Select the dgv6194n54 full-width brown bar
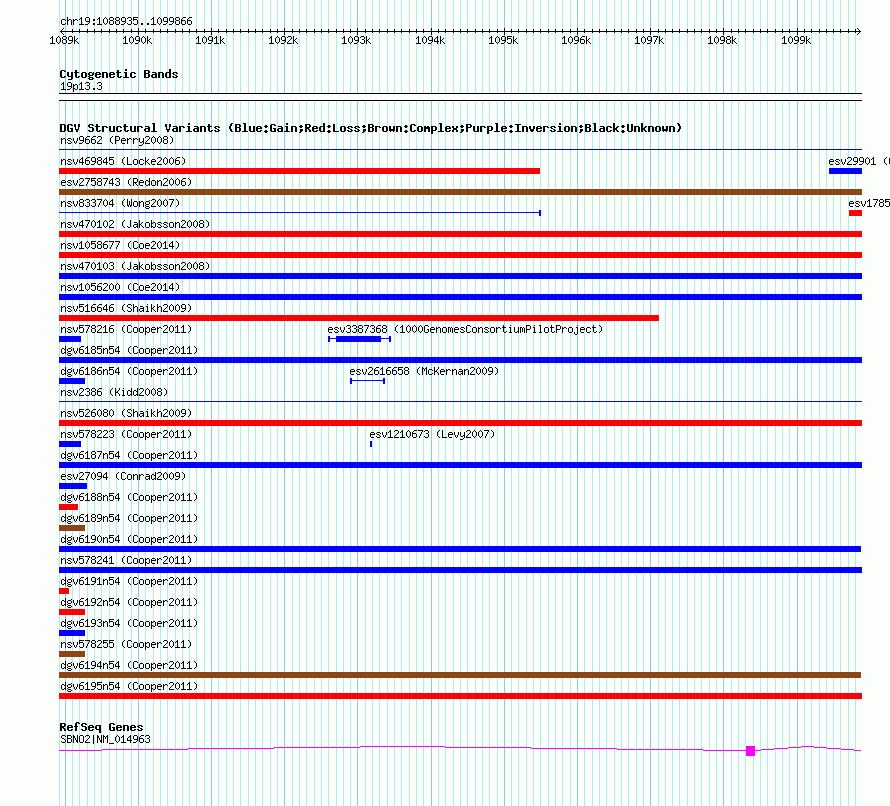The image size is (890, 806). (460, 675)
